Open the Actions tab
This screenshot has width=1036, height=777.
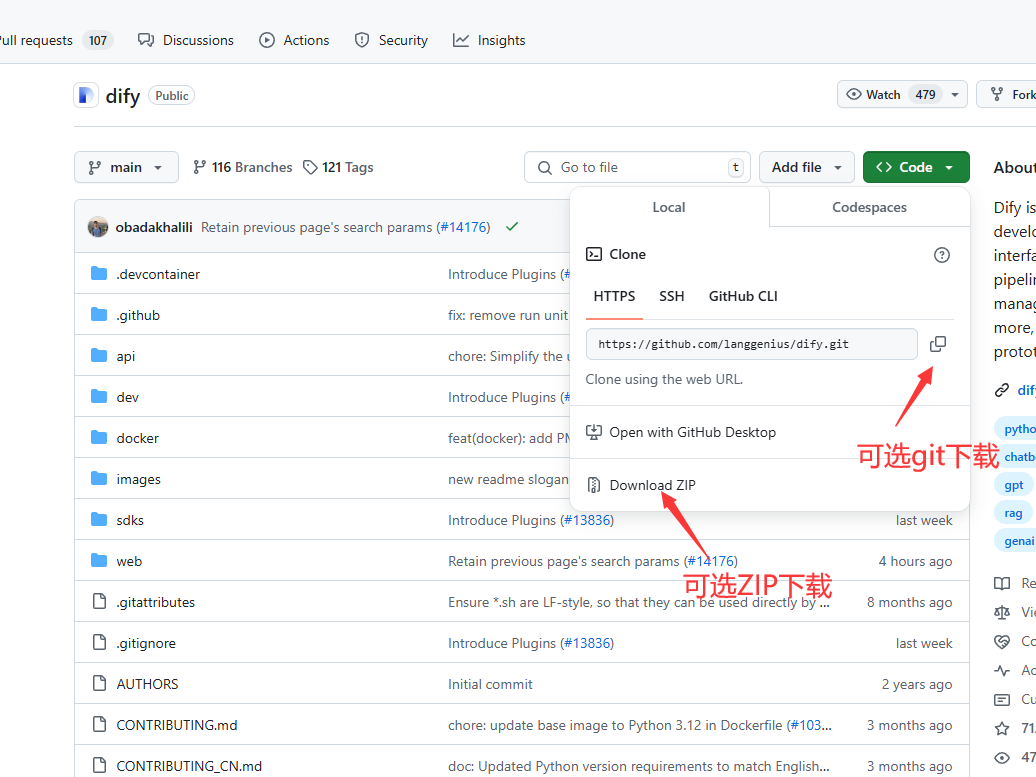[294, 40]
